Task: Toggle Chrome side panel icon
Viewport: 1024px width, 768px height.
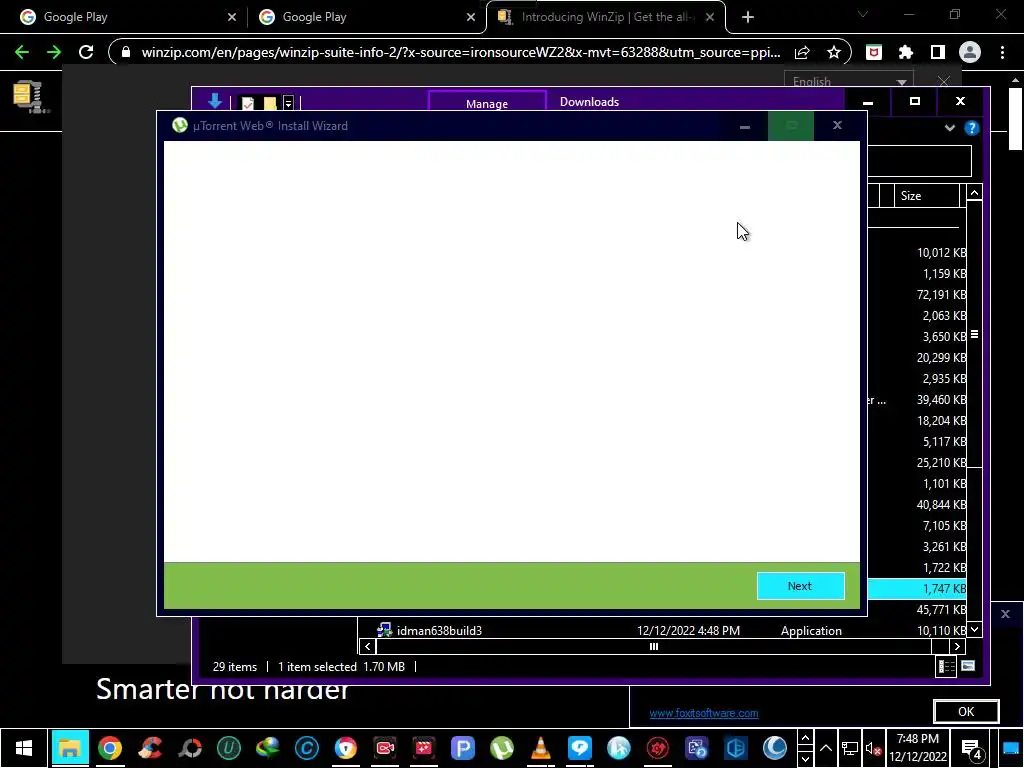Action: 938,52
